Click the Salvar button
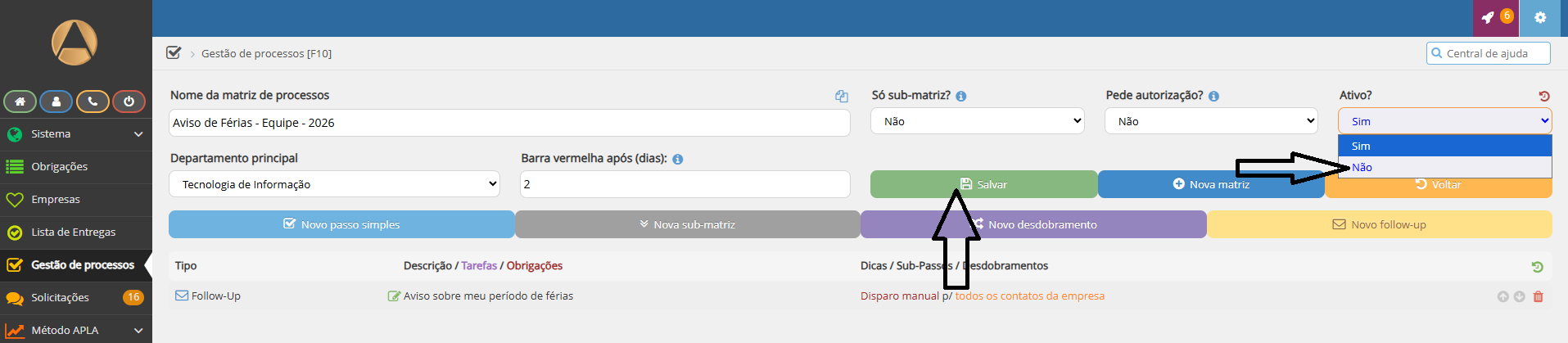The height and width of the screenshot is (343, 1568). [x=983, y=184]
